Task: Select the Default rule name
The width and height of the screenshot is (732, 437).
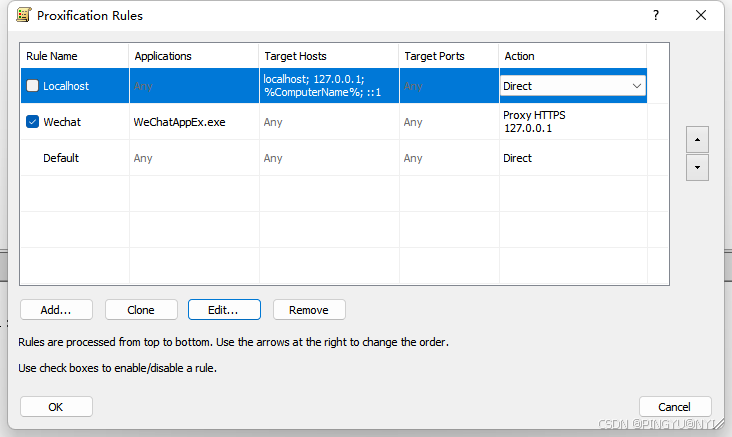Action: [x=61, y=158]
